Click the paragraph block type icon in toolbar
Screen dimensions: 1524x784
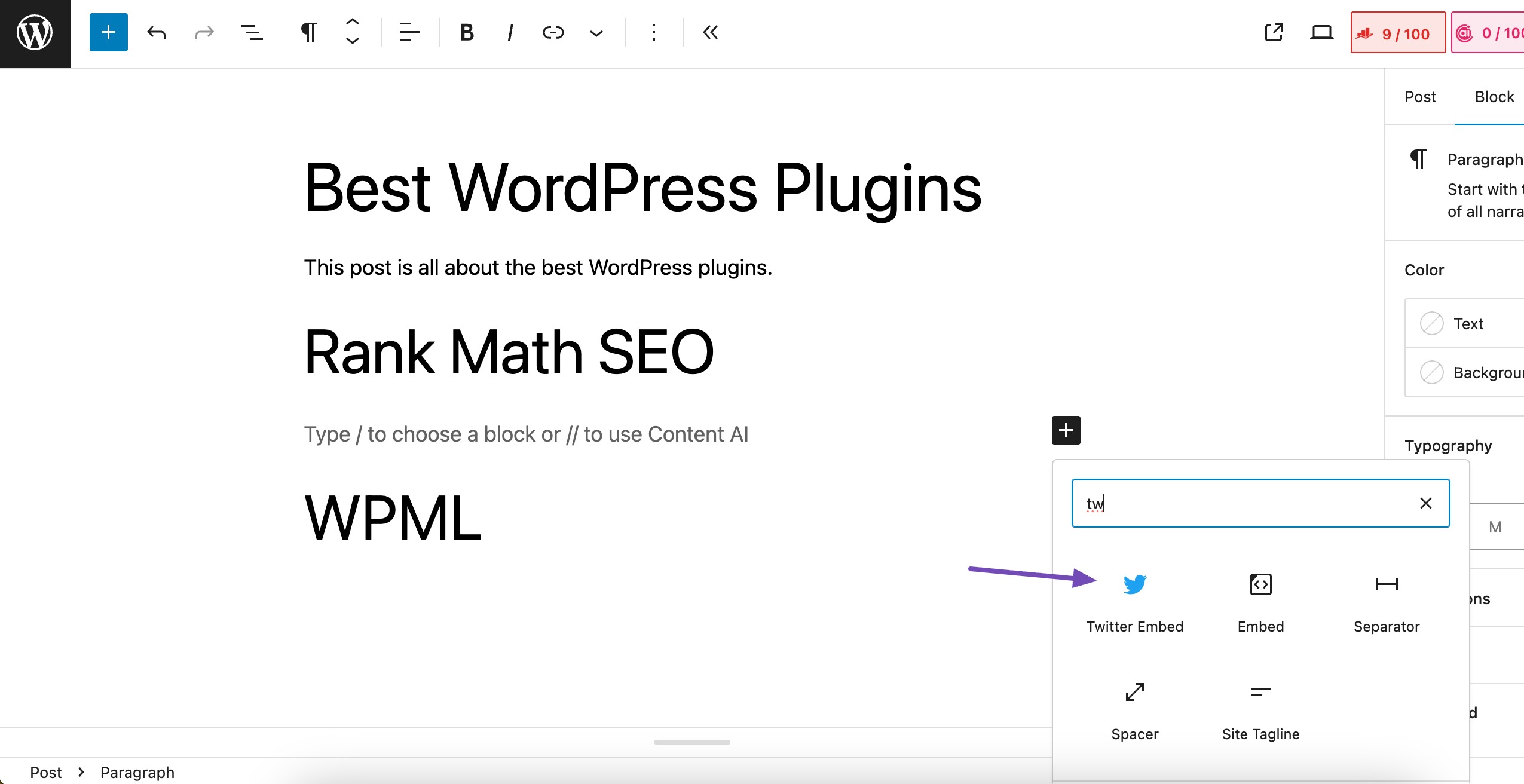click(x=308, y=32)
